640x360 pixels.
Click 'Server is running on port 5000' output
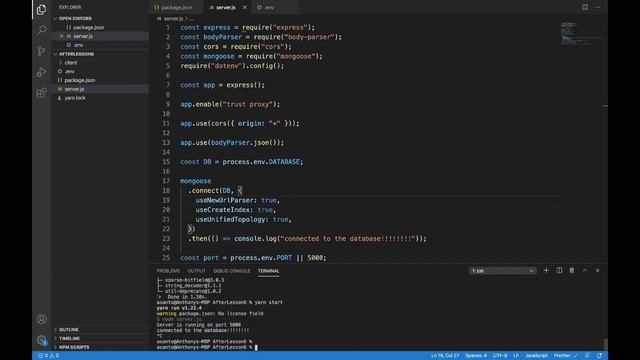199,325
